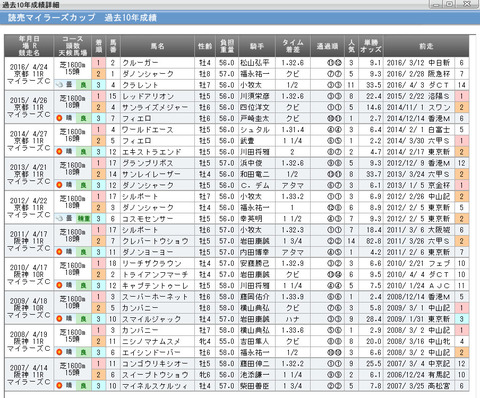Viewport: 480px width, 398px height.
Task: Select horse name スーパーホーネット
Action: click(x=155, y=297)
